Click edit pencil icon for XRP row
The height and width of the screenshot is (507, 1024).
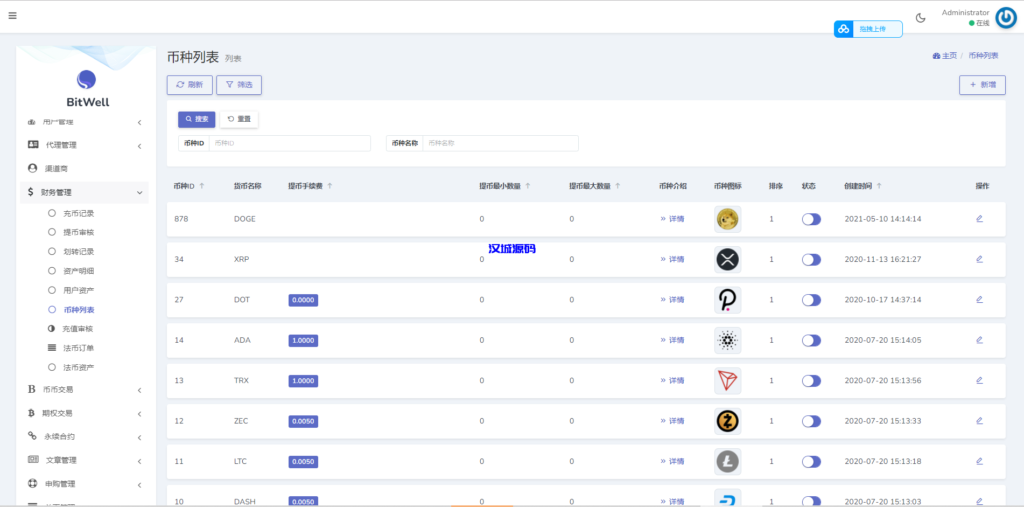pos(979,259)
